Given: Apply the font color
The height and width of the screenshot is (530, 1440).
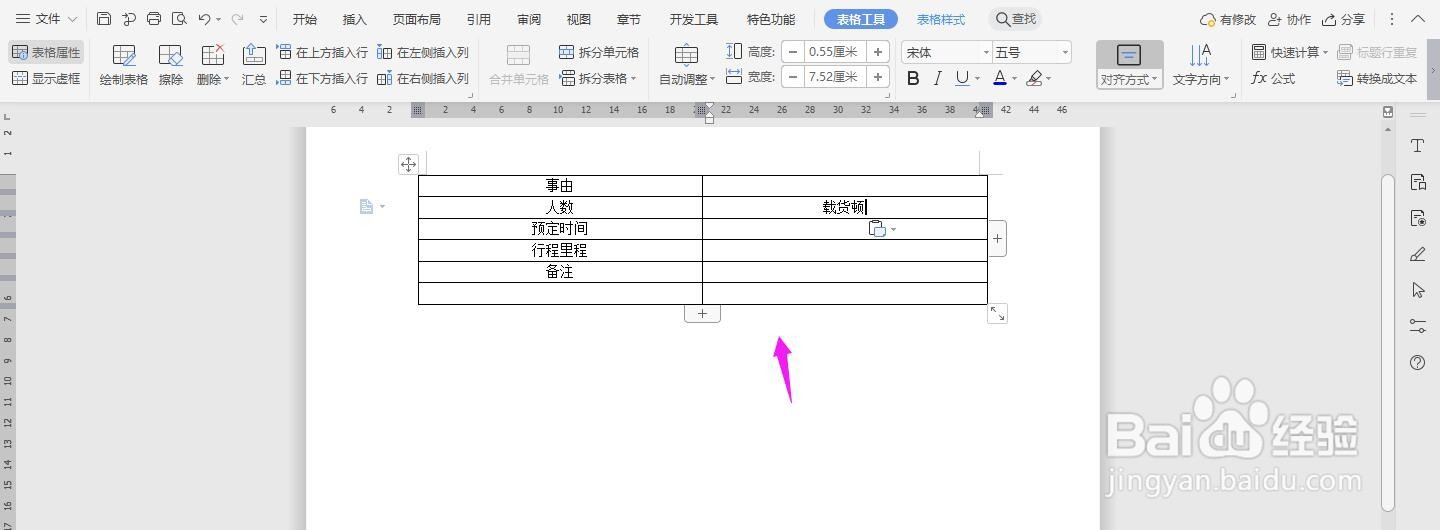Looking at the screenshot, I should click(1000, 78).
